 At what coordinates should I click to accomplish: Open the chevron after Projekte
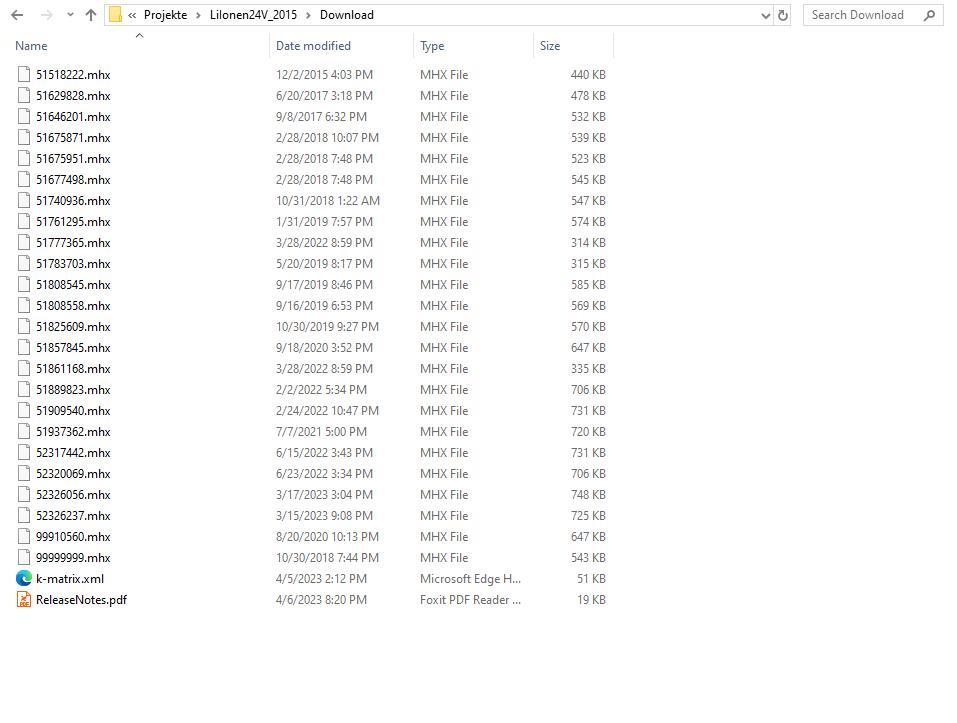tap(198, 15)
